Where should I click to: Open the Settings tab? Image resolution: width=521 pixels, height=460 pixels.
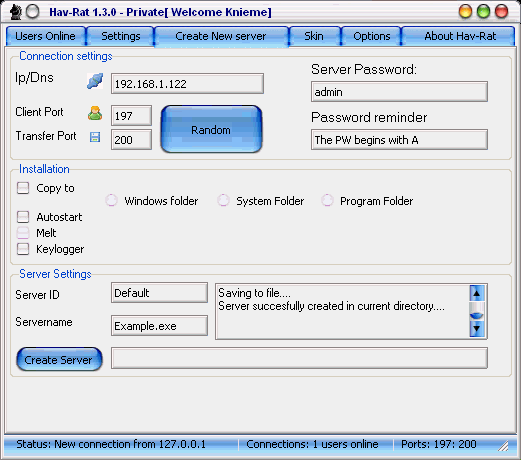coord(121,36)
